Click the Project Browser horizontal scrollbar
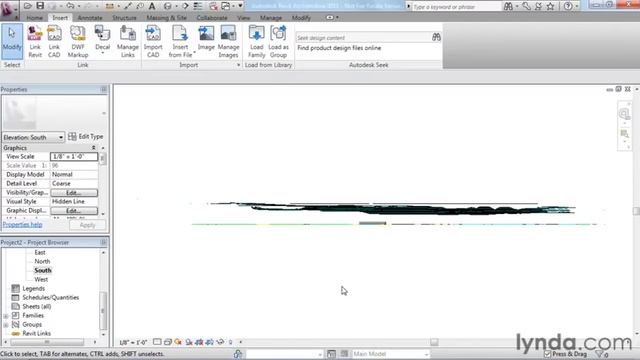This screenshot has height=360, width=640. click(x=50, y=342)
